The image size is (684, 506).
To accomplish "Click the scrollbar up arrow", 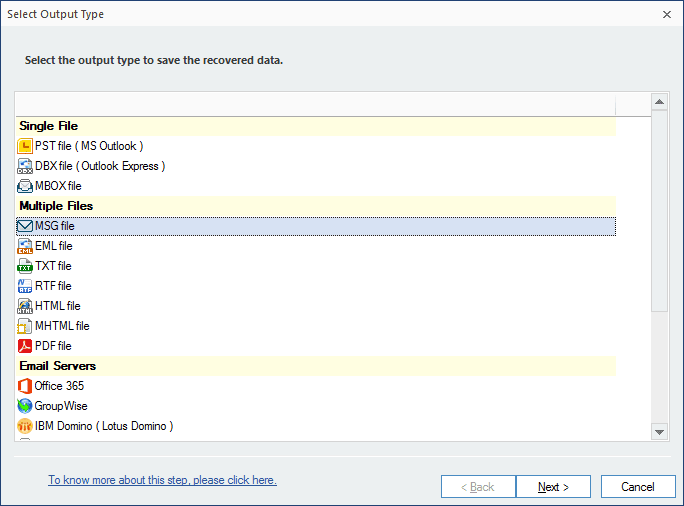I will click(660, 102).
